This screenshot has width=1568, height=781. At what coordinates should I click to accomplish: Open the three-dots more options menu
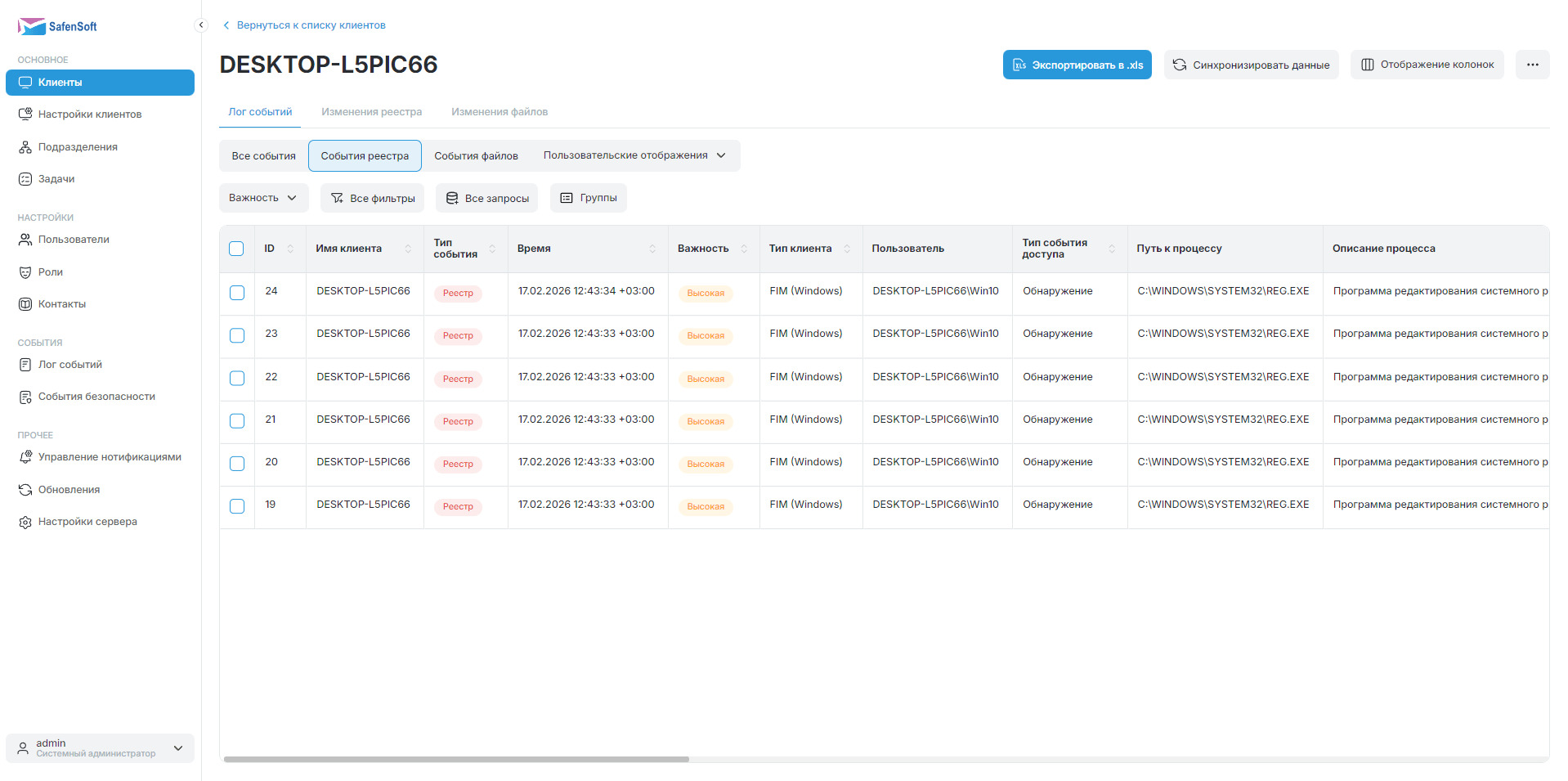[x=1532, y=65]
